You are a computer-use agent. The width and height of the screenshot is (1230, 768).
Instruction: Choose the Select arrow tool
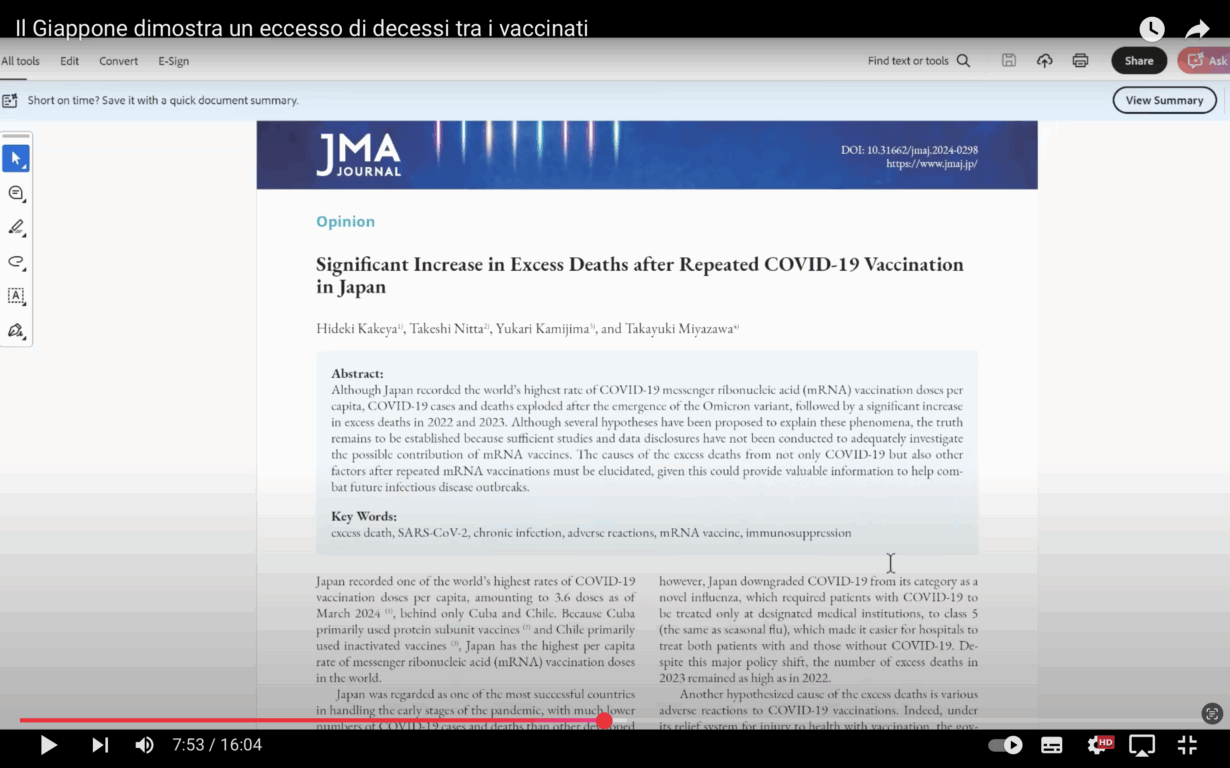point(16,158)
